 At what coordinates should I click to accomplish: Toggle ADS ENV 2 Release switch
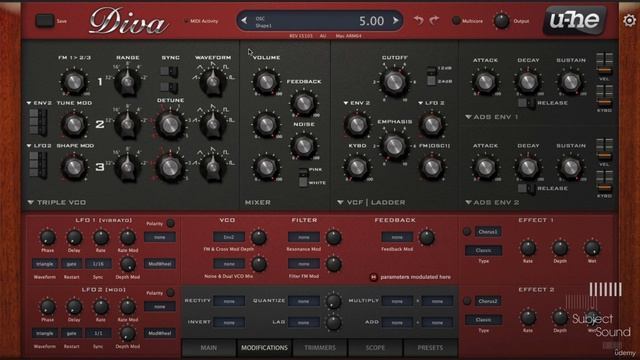(526, 189)
